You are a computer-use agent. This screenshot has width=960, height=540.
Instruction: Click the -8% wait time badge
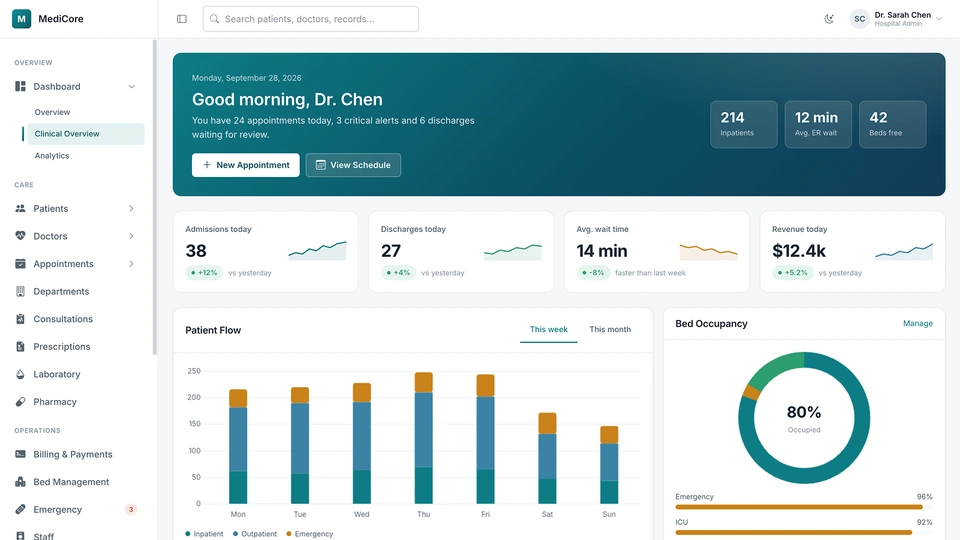593,273
